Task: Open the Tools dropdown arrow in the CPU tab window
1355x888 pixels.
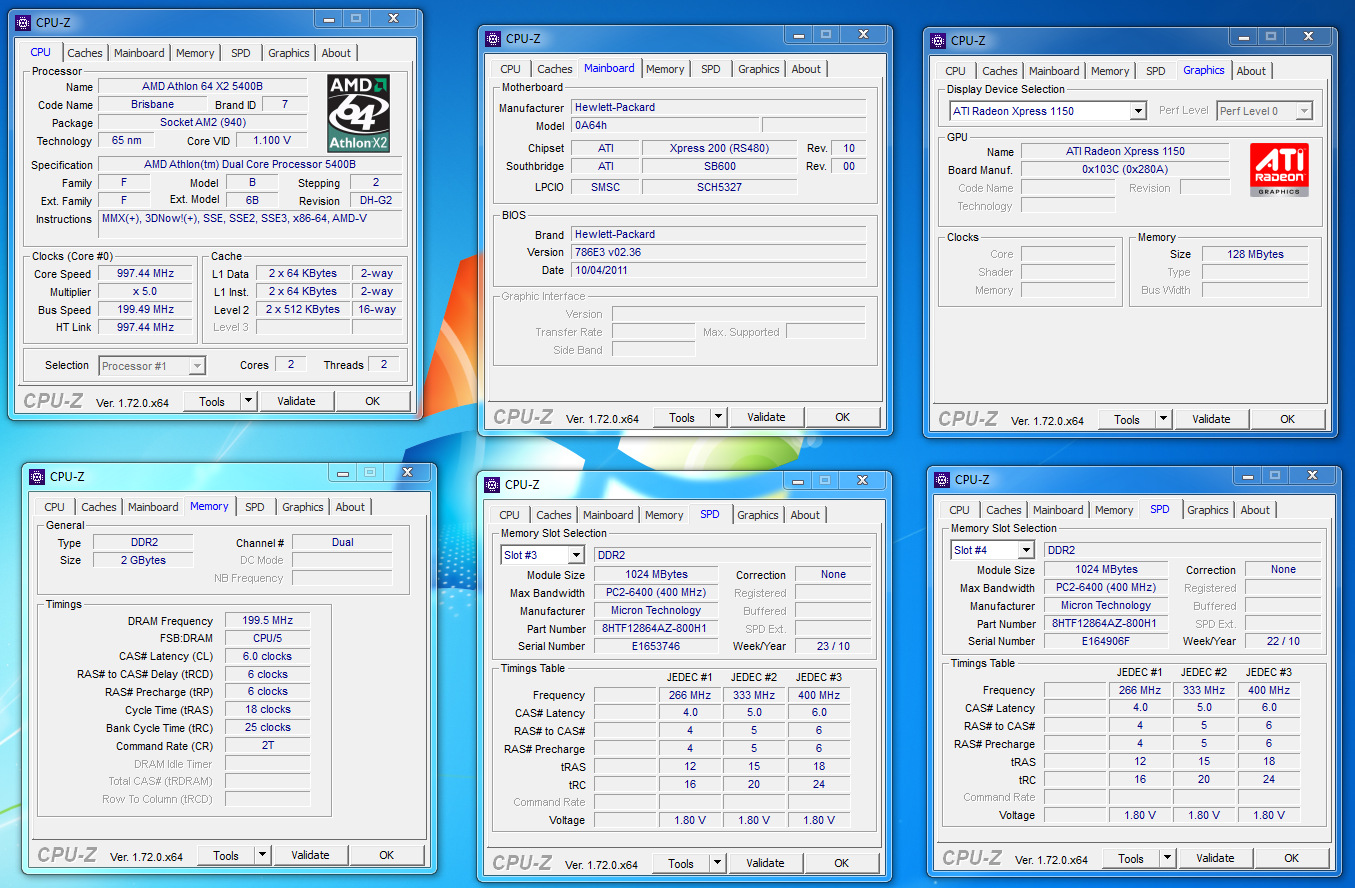Action: click(249, 401)
